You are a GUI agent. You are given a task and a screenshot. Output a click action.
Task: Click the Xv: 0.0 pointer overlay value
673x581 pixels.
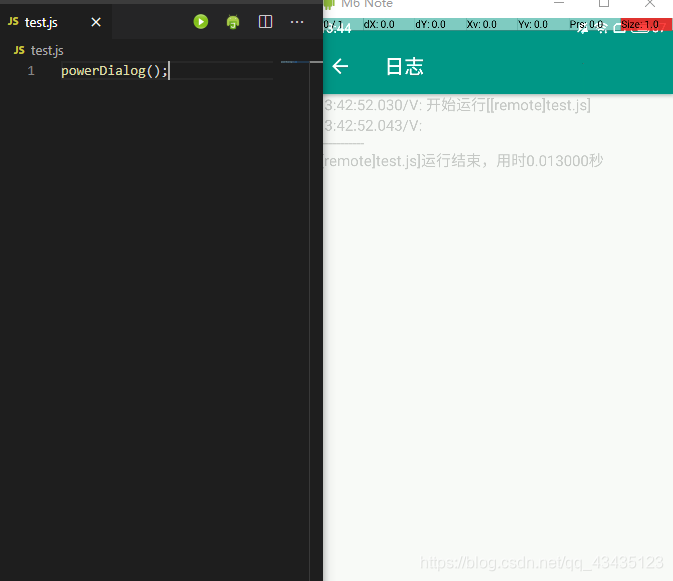click(x=482, y=24)
